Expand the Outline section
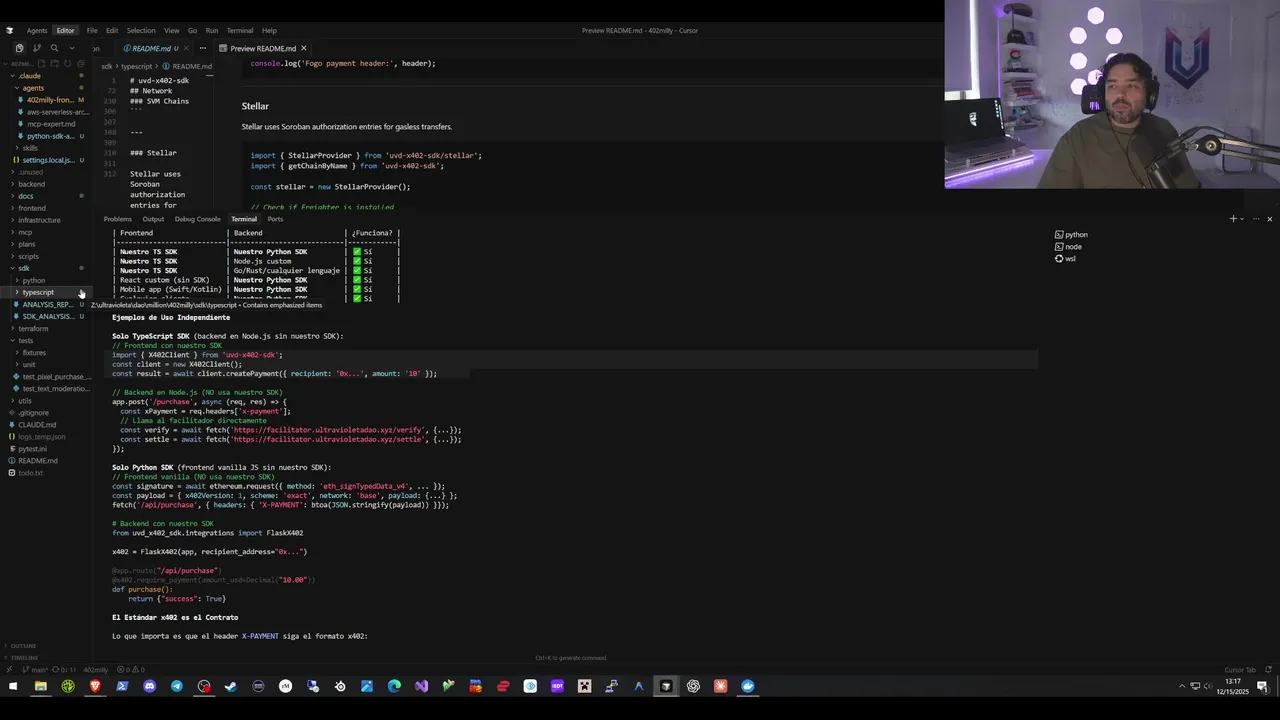This screenshot has width=1280, height=720. pos(23,646)
